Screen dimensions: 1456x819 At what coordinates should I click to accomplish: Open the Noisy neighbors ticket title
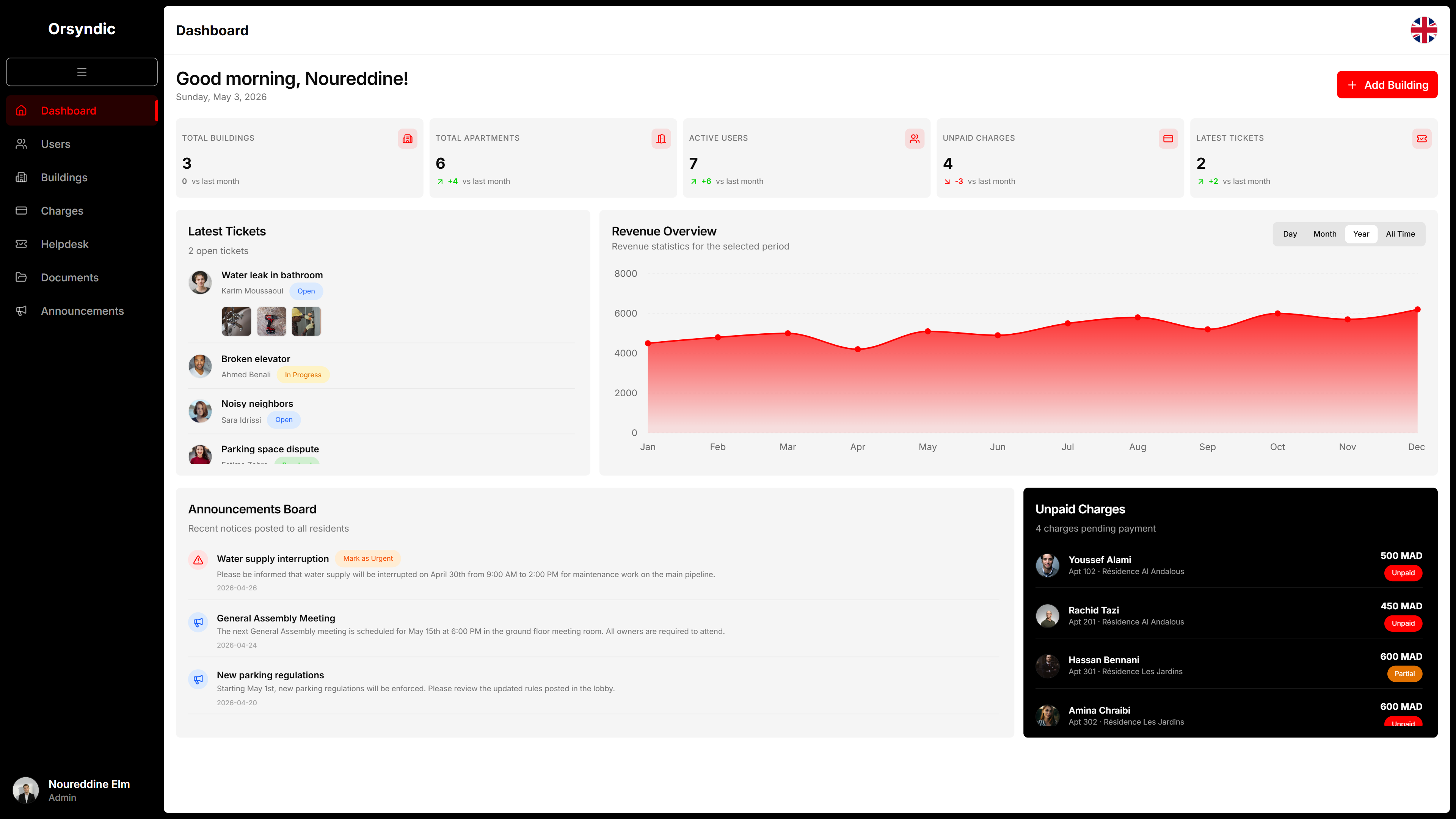pos(257,403)
